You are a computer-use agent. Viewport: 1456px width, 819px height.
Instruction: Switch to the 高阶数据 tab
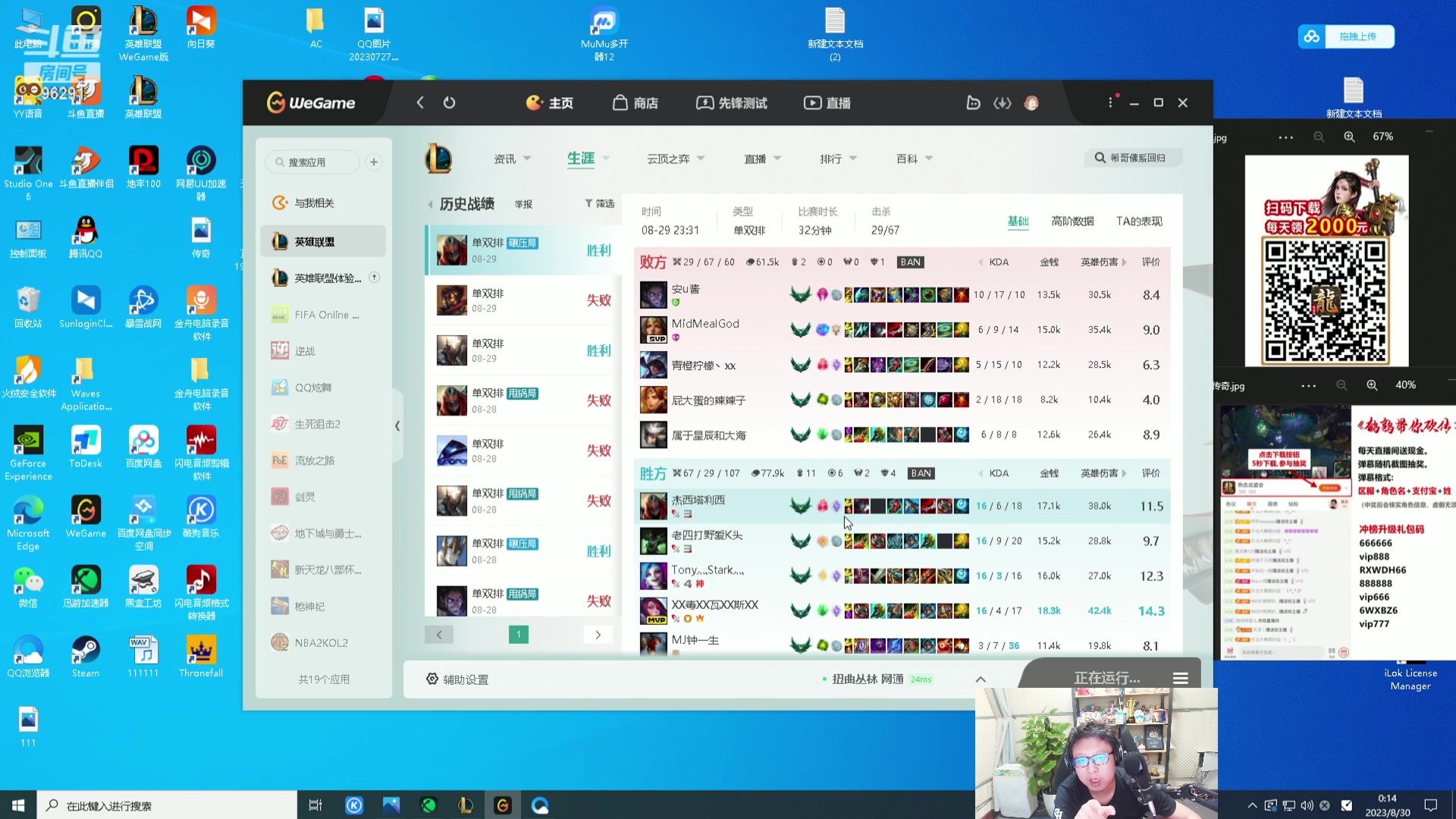(x=1072, y=221)
